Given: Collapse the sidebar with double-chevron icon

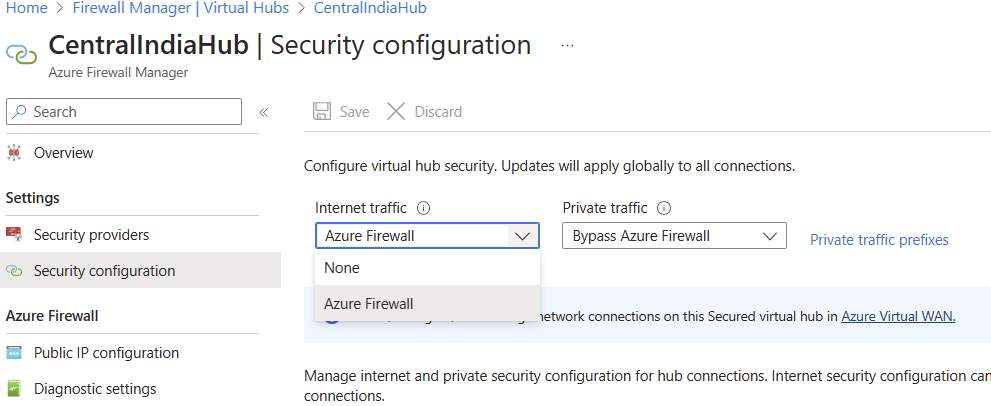Looking at the screenshot, I should pos(264,112).
